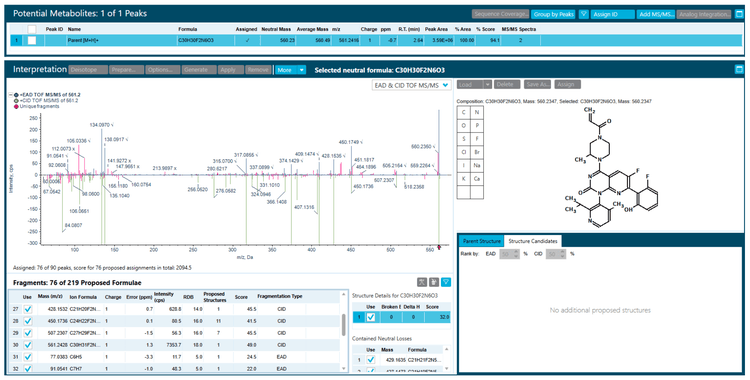Click the Options... button

163,70
